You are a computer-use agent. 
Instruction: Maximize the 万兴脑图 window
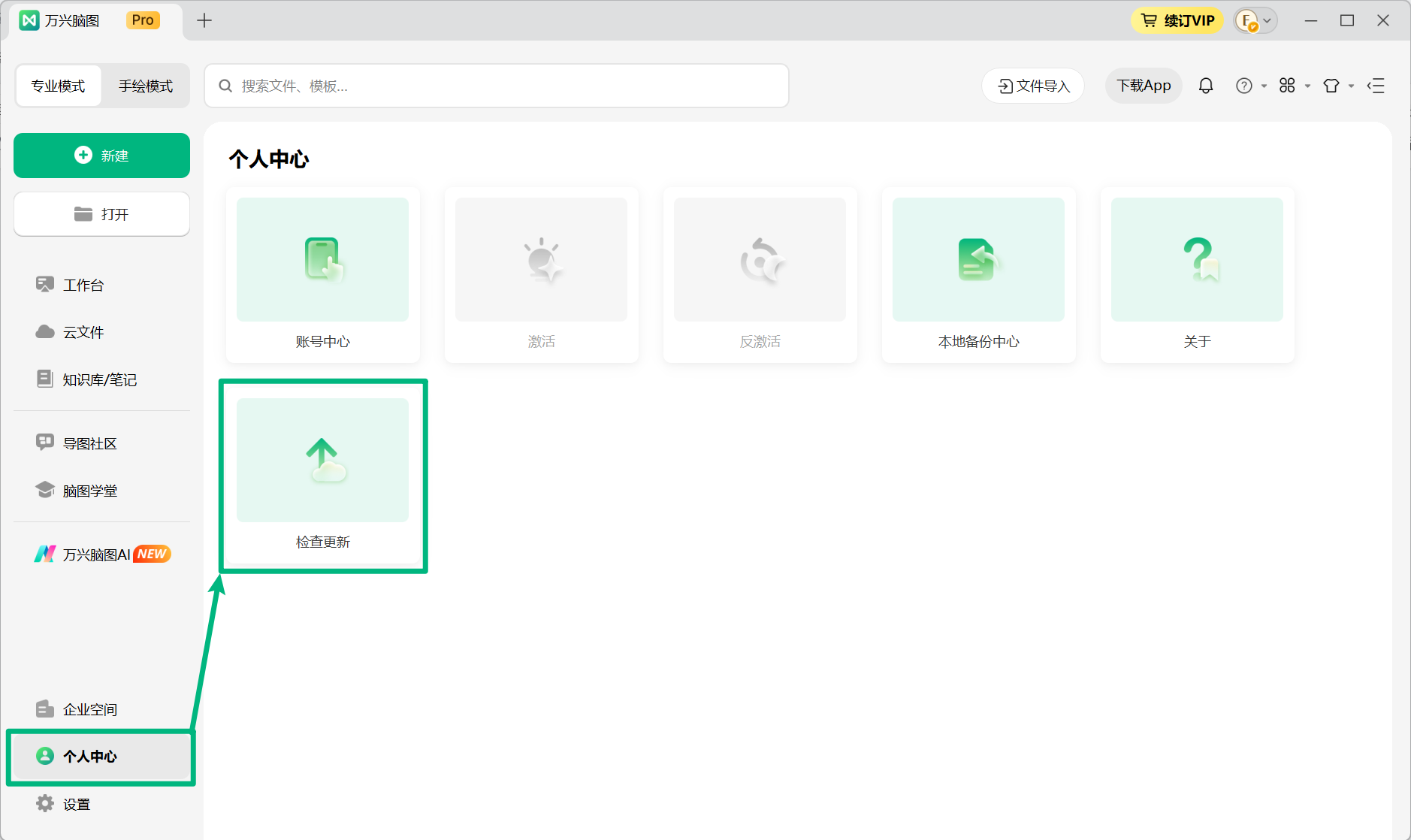[1347, 20]
